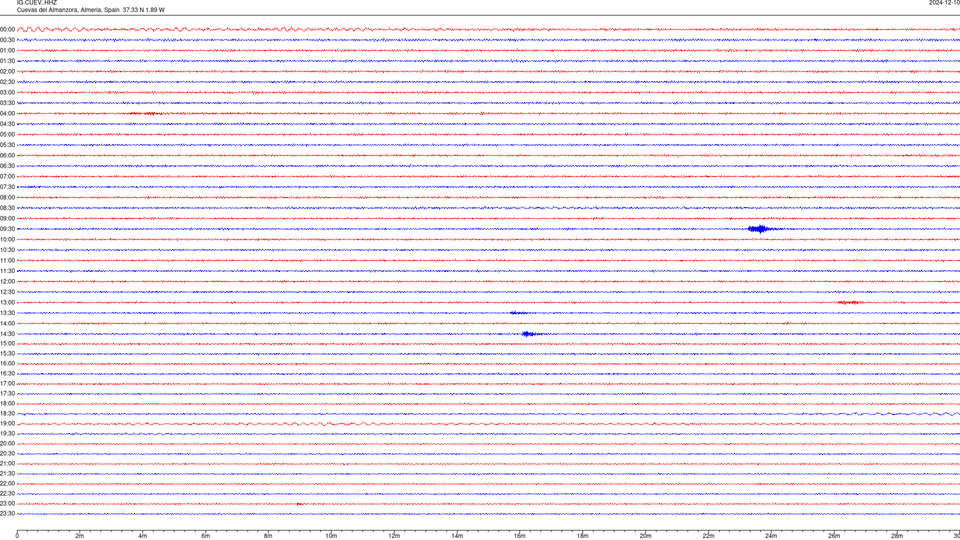Select the 08:30 trace time label

[x=7, y=208]
